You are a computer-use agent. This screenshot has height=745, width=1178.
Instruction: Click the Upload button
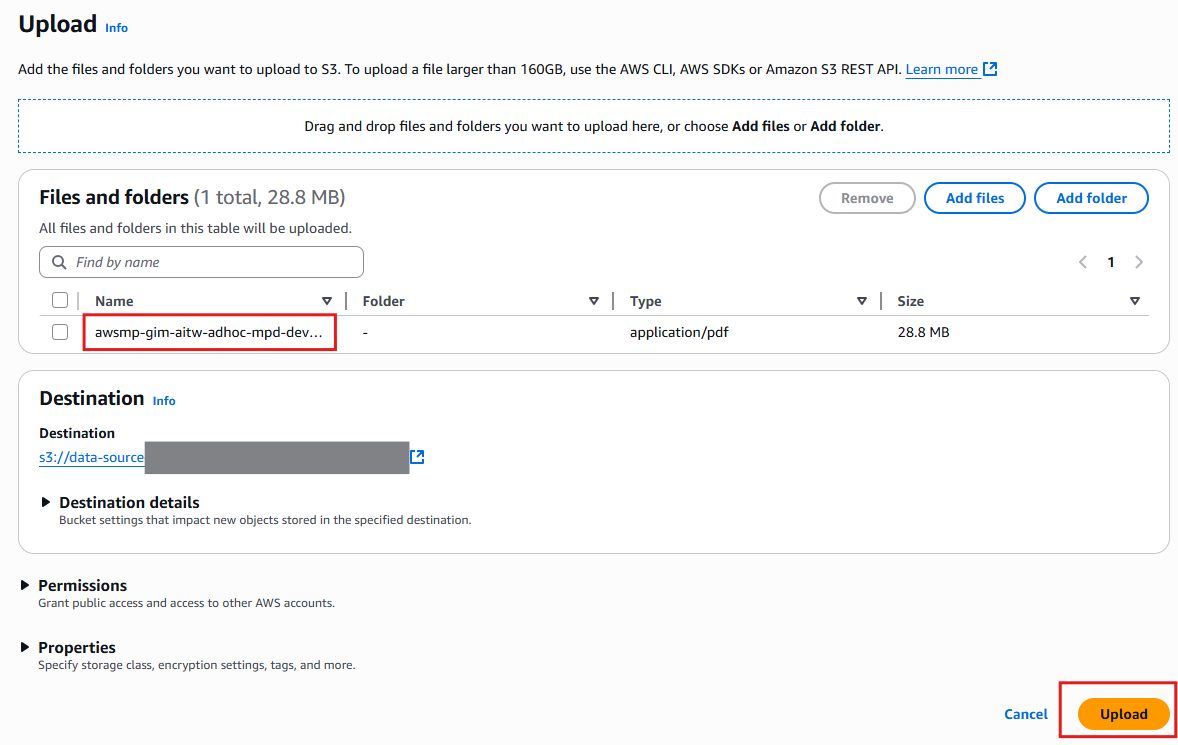coord(1123,714)
